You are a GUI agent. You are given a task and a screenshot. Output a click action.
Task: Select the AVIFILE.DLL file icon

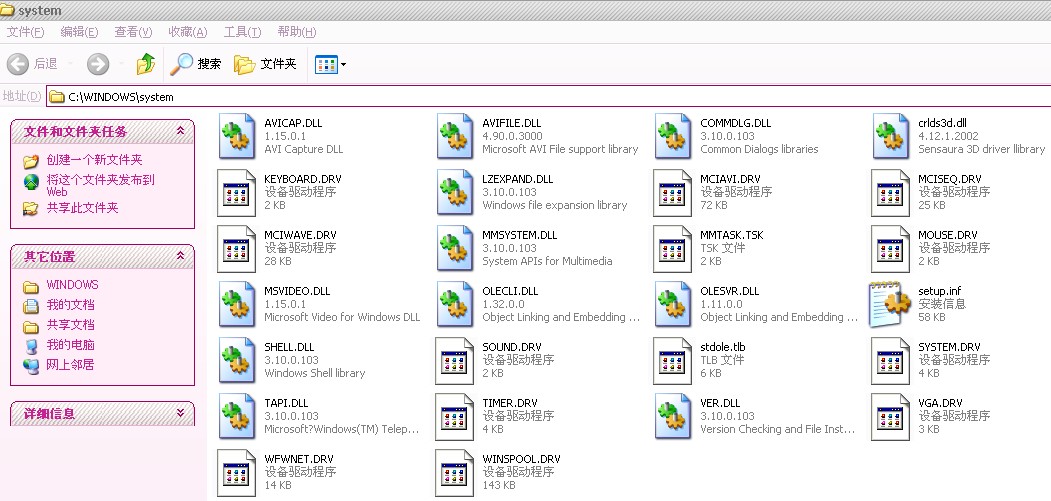click(454, 136)
